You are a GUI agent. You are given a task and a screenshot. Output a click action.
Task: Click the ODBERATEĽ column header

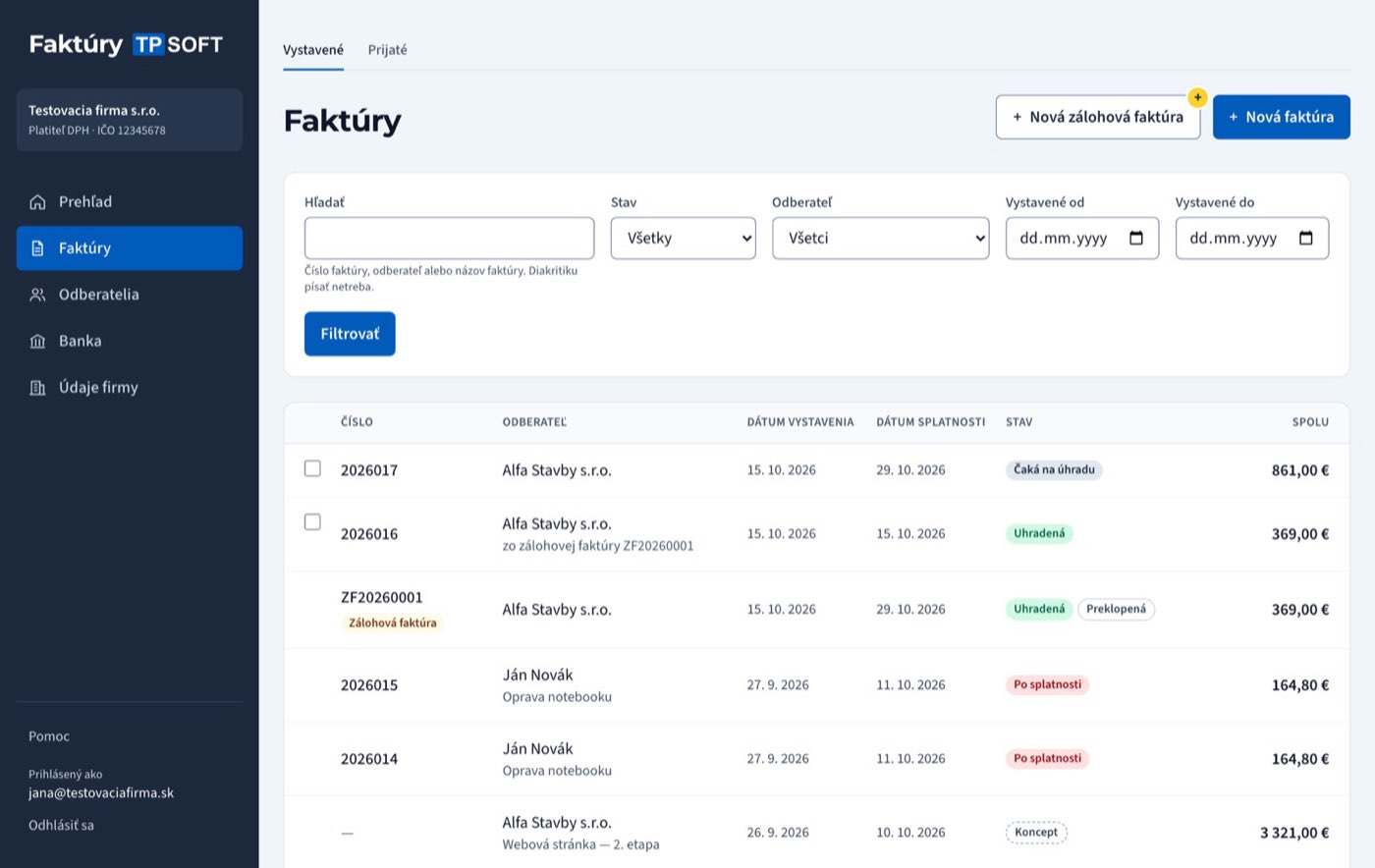click(x=534, y=422)
